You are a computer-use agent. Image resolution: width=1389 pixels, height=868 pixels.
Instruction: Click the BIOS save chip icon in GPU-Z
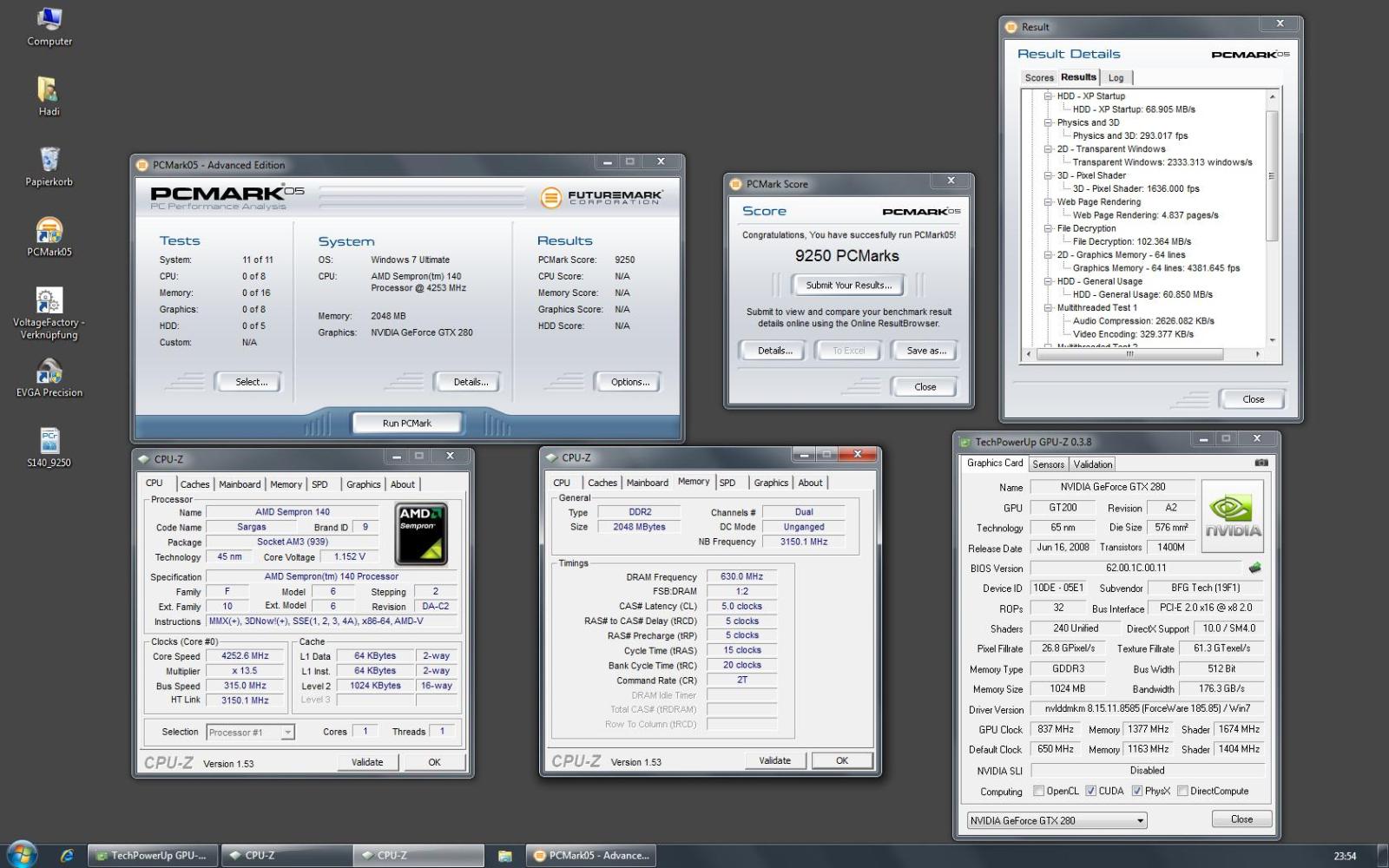click(1254, 568)
